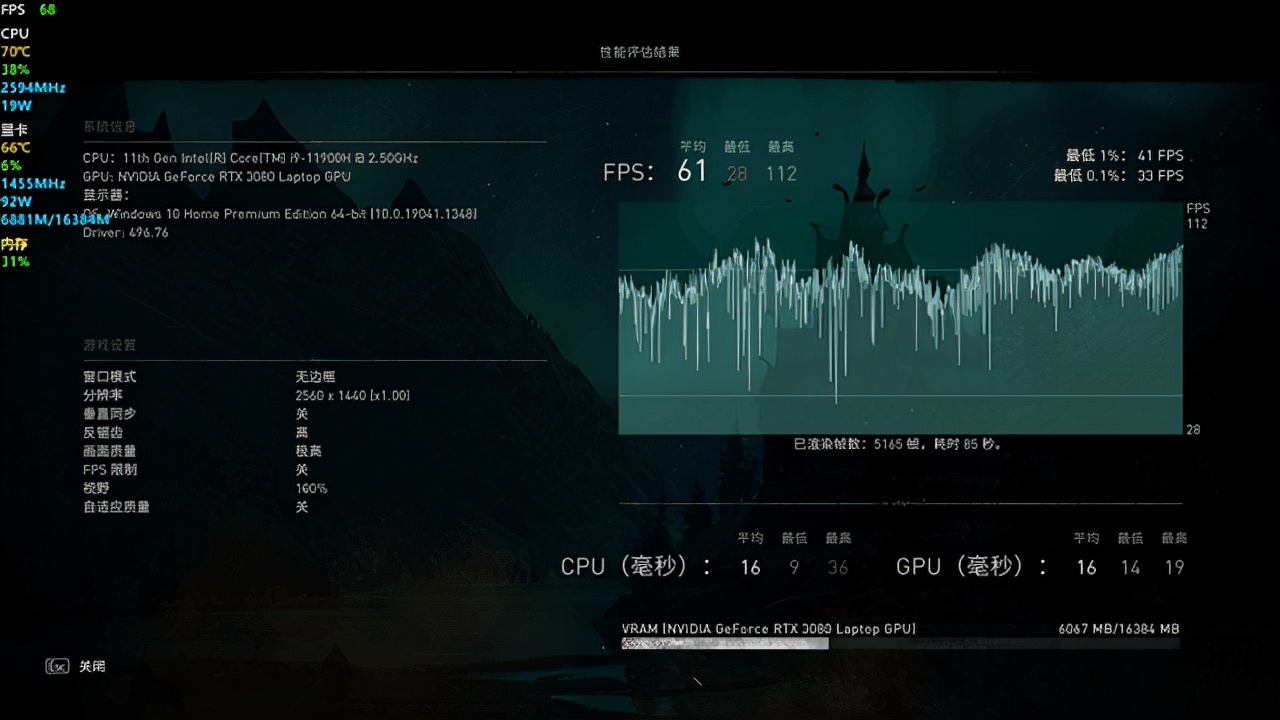Select the GPU maximum milliseconds value 19
Viewport: 1280px width, 720px height.
[x=1174, y=568]
